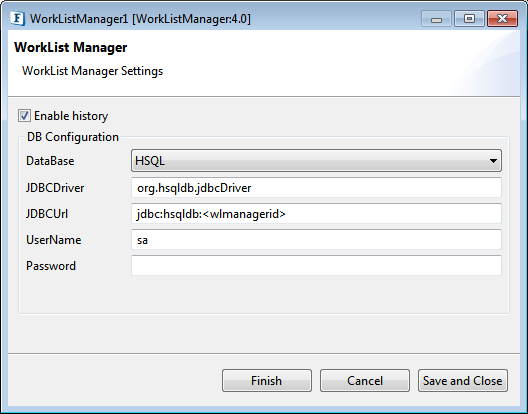Click the WorkList Manager heading text
Image resolution: width=528 pixels, height=414 pixels.
point(71,47)
